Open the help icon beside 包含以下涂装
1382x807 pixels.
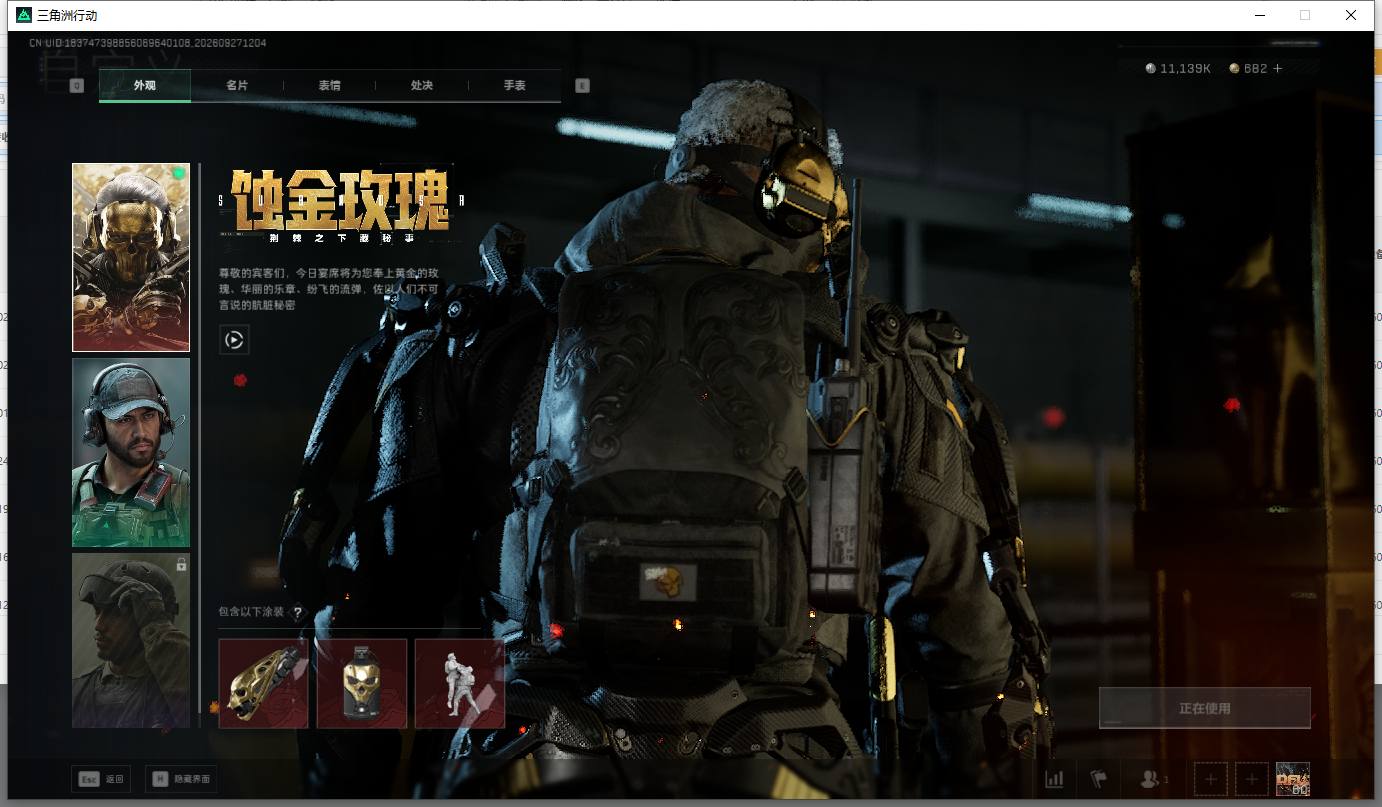click(297, 612)
